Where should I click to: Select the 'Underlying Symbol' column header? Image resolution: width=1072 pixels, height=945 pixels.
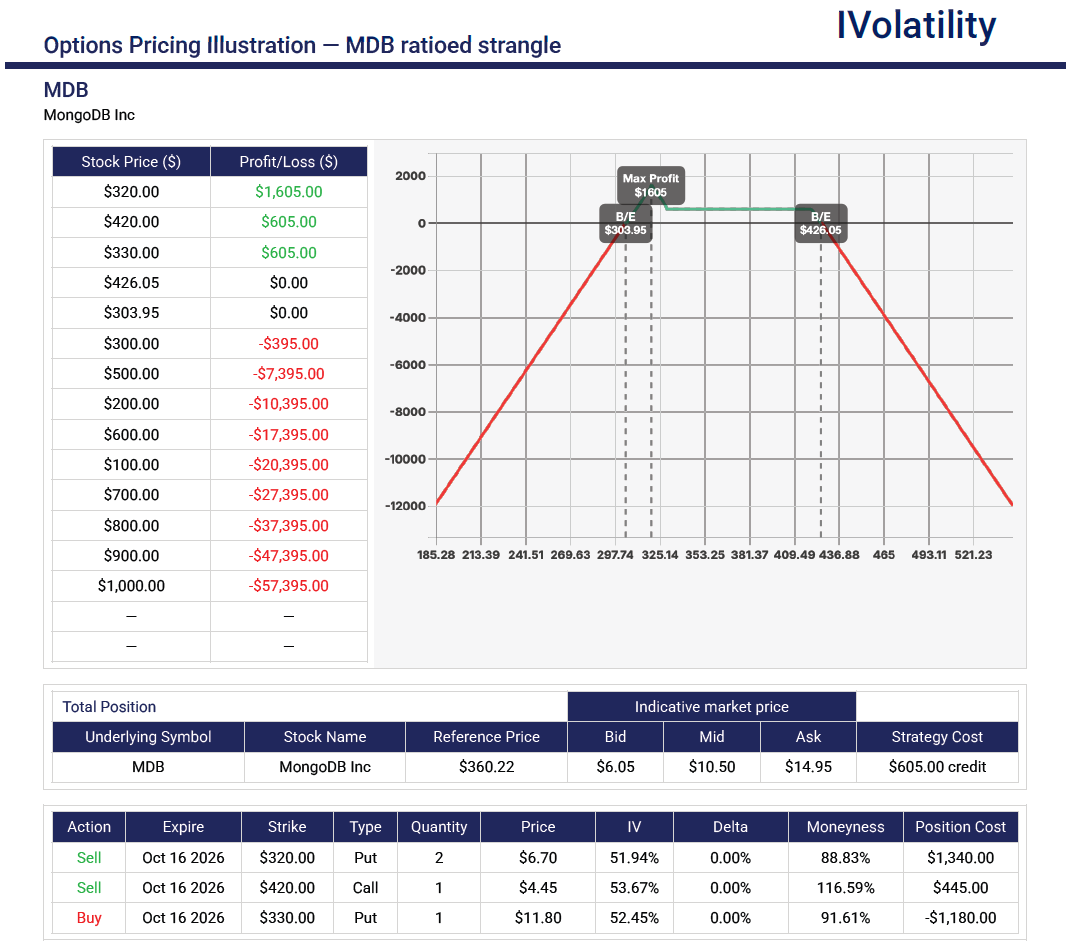pyautogui.click(x=148, y=737)
